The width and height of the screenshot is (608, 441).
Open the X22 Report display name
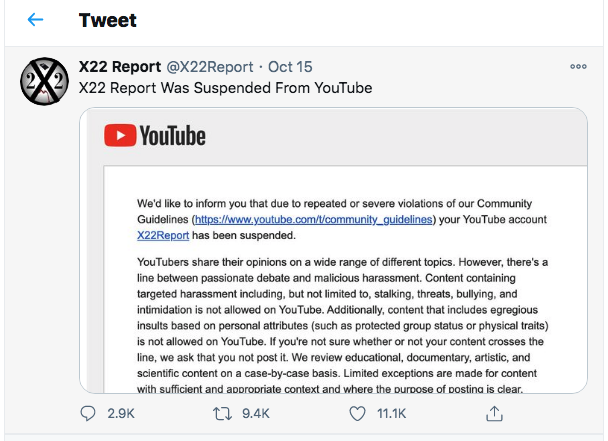pyautogui.click(x=120, y=67)
